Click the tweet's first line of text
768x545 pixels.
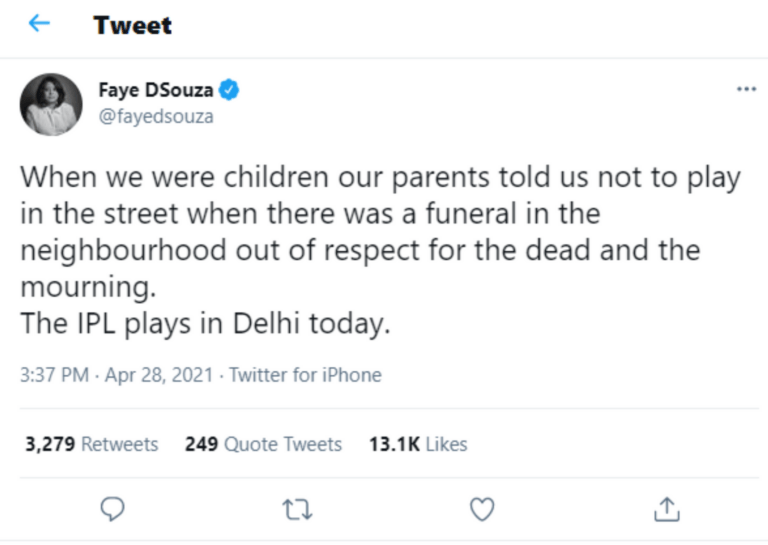[380, 179]
